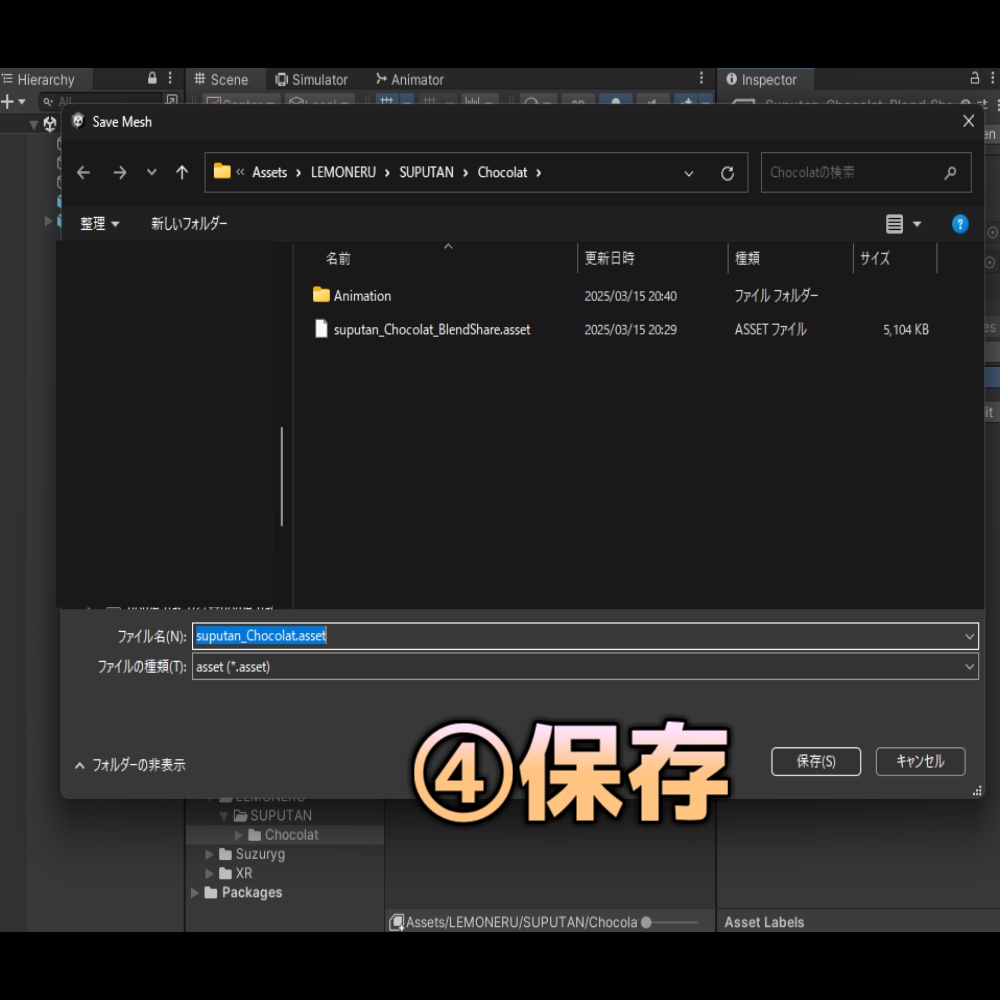This screenshot has height=1000, width=1000.
Task: Open the 整理 organize menu
Action: [99, 223]
